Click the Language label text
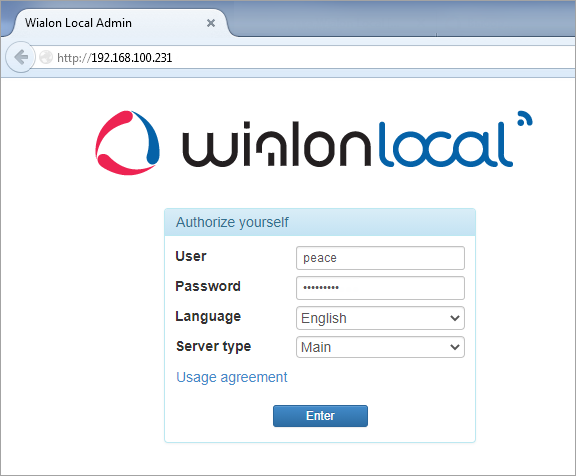Image resolution: width=576 pixels, height=476 pixels. click(x=208, y=317)
